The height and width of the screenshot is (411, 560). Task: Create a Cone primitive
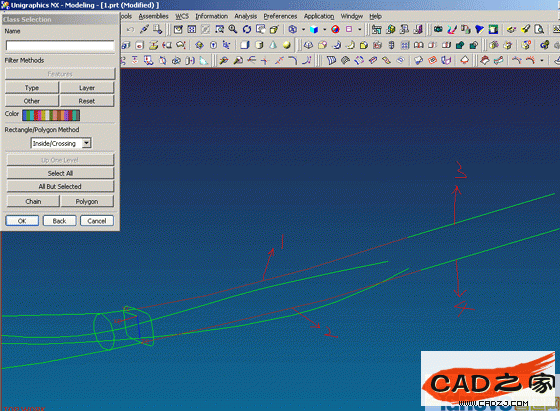[273, 45]
